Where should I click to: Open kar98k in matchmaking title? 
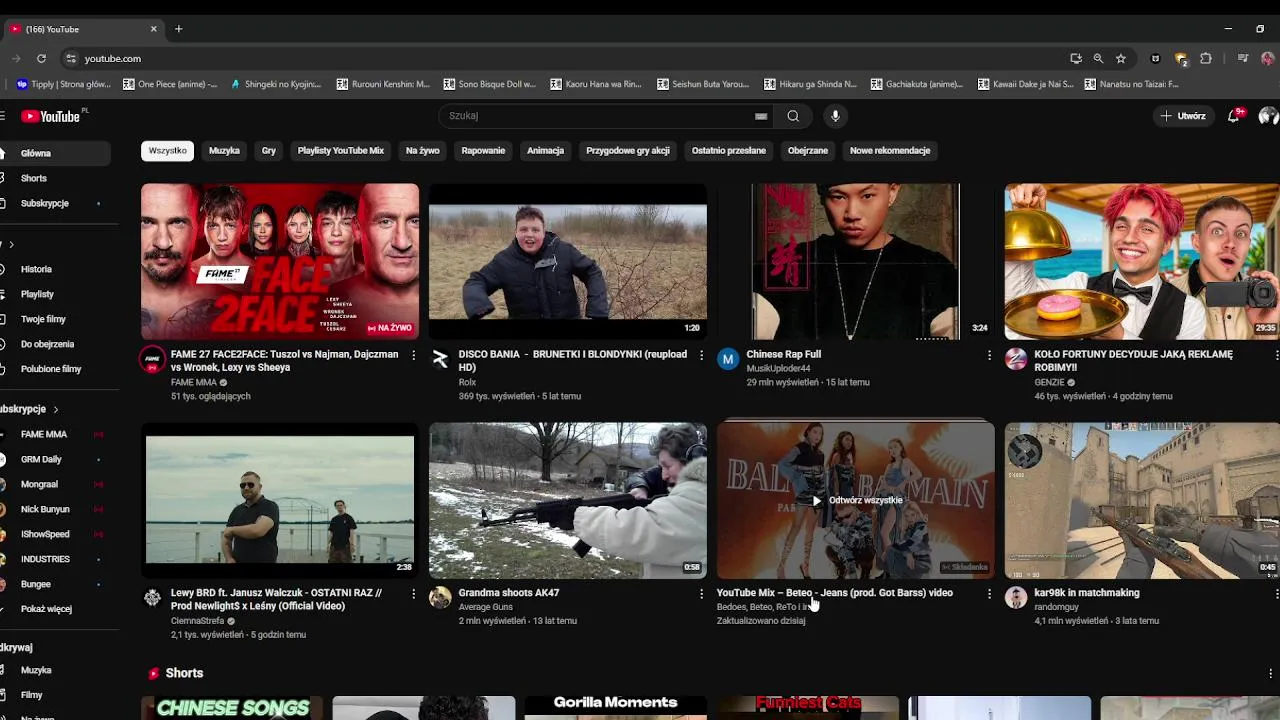pos(1087,593)
